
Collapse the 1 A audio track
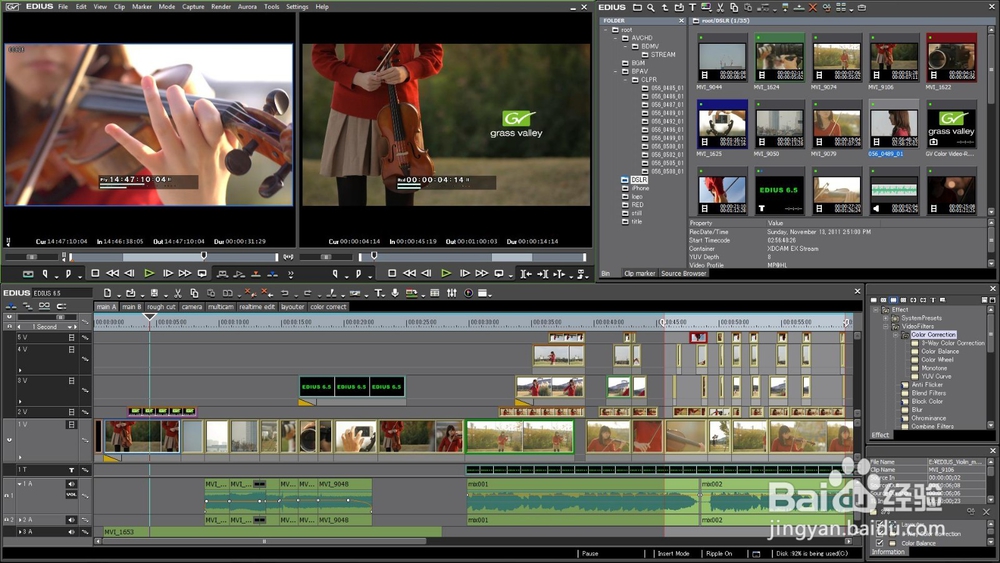(20, 484)
